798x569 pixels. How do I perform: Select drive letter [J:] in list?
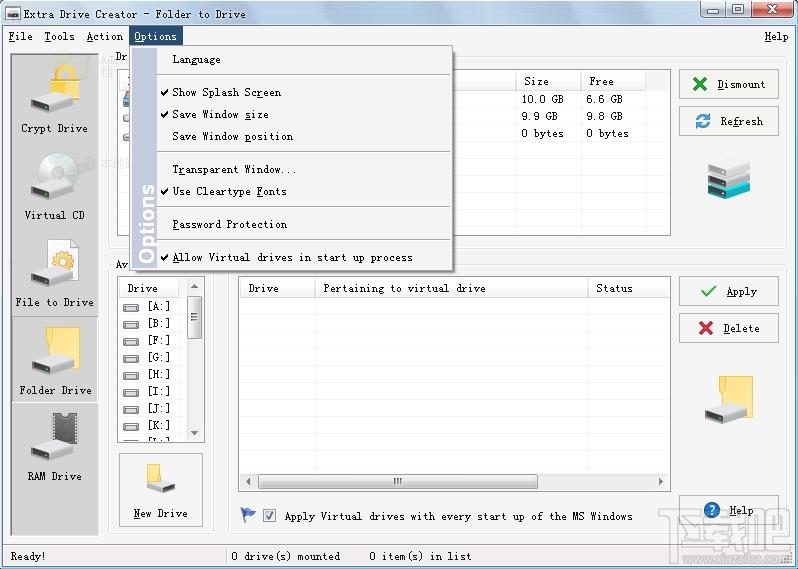[x=159, y=408]
